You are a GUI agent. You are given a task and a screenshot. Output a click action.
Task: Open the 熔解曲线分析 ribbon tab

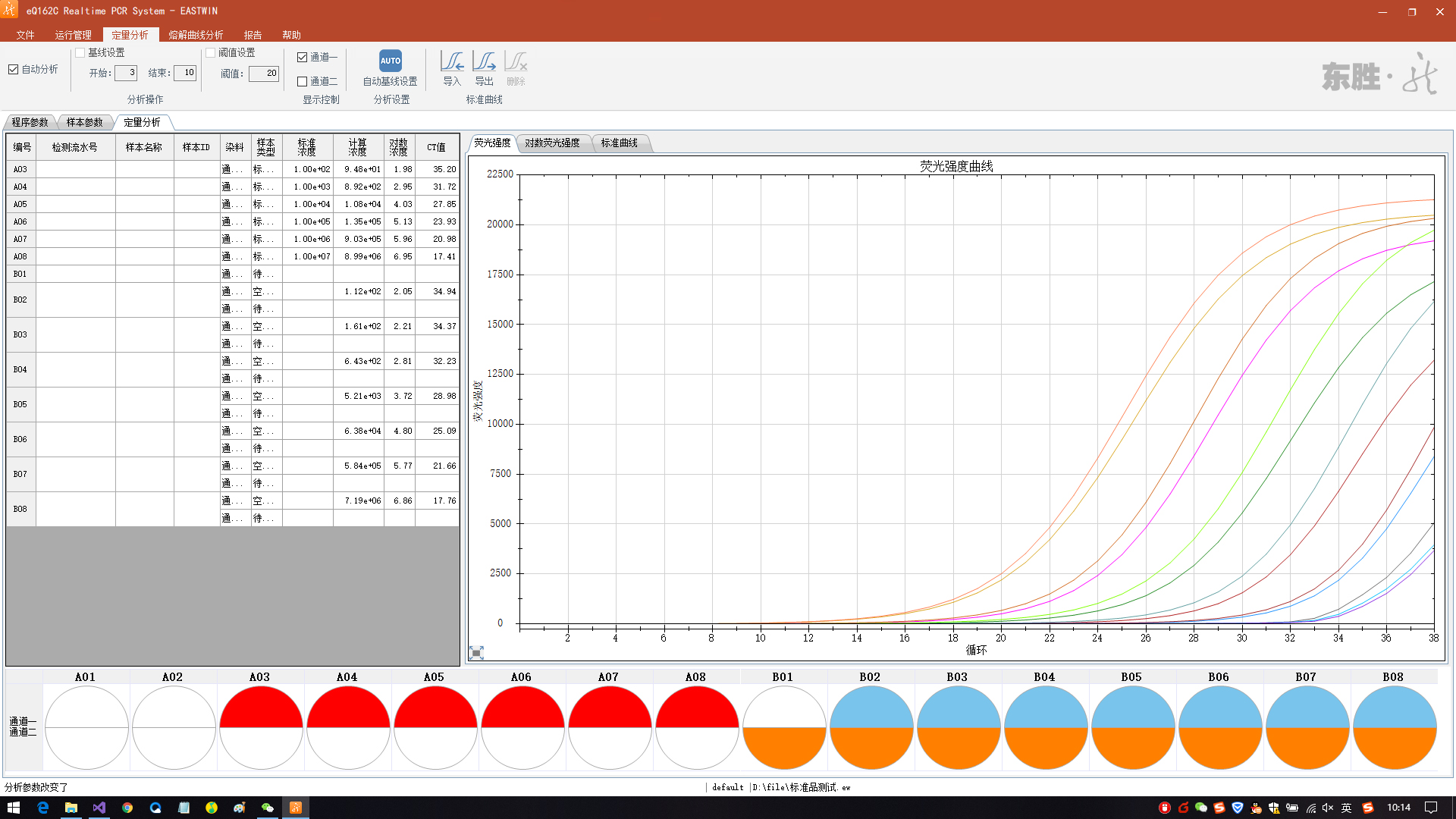click(x=196, y=35)
